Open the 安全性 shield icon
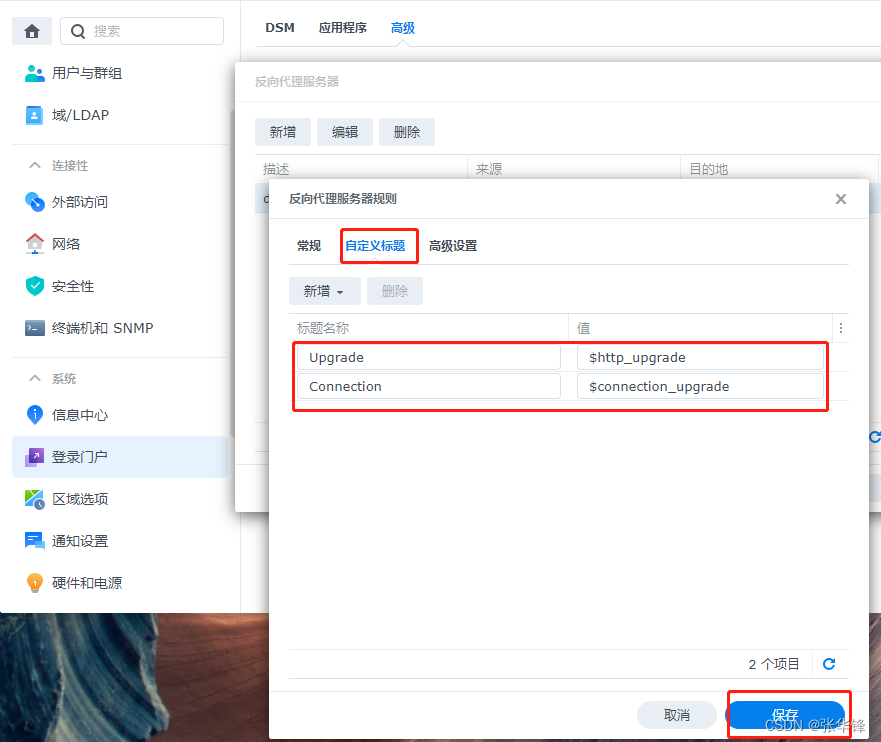The image size is (881, 742). pyautogui.click(x=35, y=286)
